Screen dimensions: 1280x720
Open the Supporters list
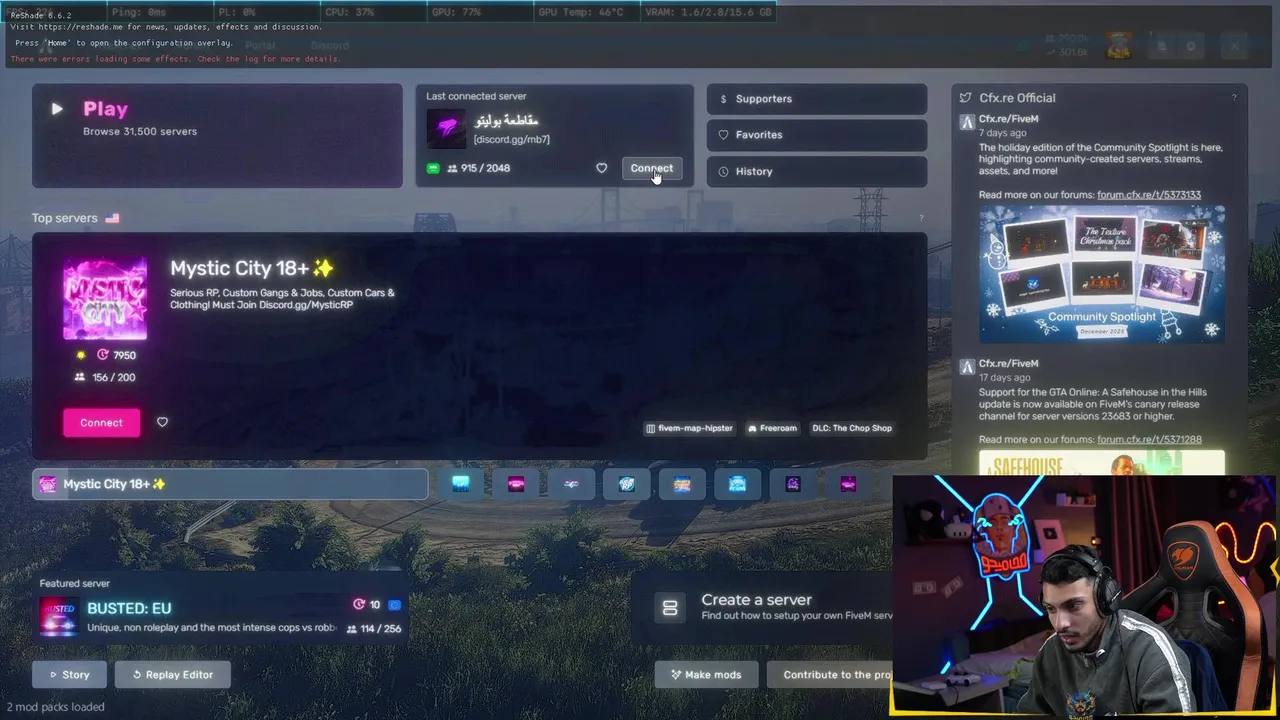click(817, 99)
